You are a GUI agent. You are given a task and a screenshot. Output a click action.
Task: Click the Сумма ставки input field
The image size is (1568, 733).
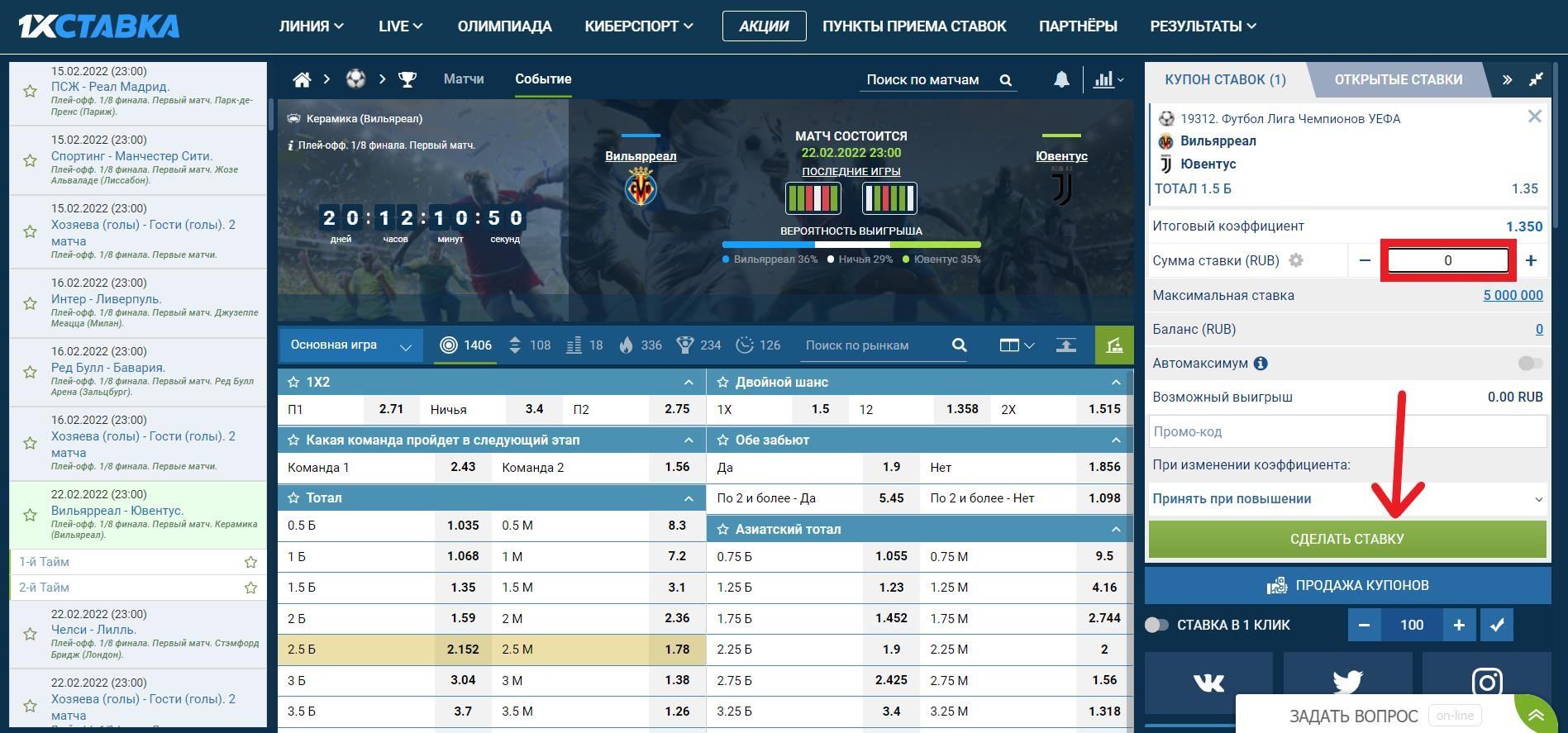coord(1447,260)
